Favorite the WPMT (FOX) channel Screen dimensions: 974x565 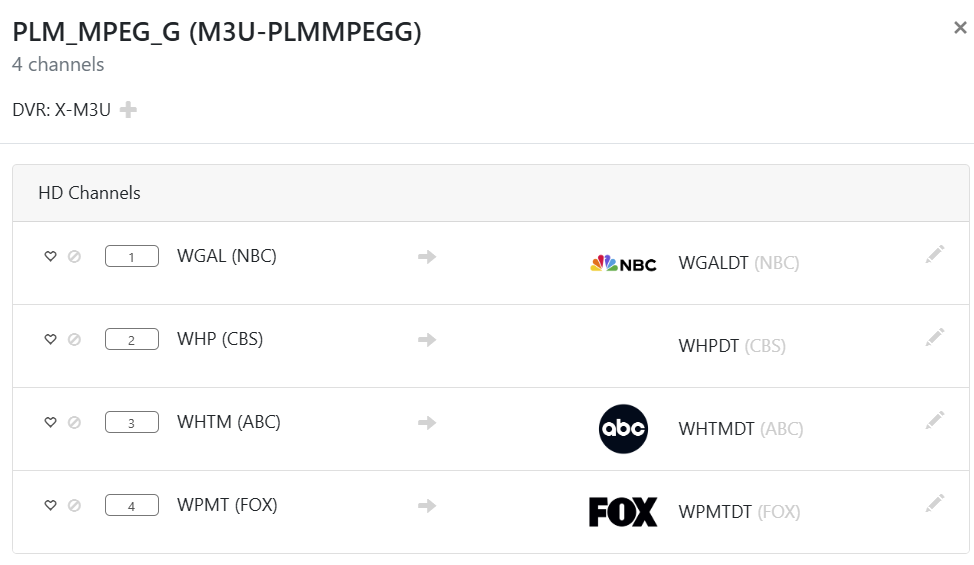coord(50,505)
